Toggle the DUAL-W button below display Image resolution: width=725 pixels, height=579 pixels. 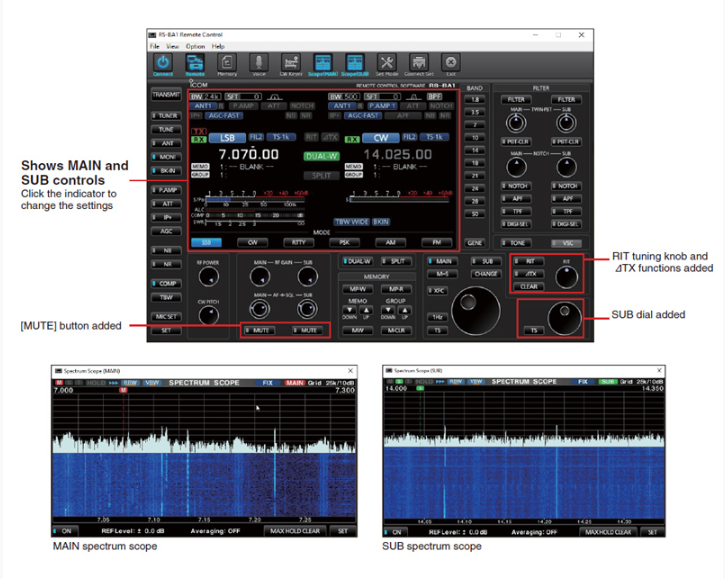click(x=357, y=261)
